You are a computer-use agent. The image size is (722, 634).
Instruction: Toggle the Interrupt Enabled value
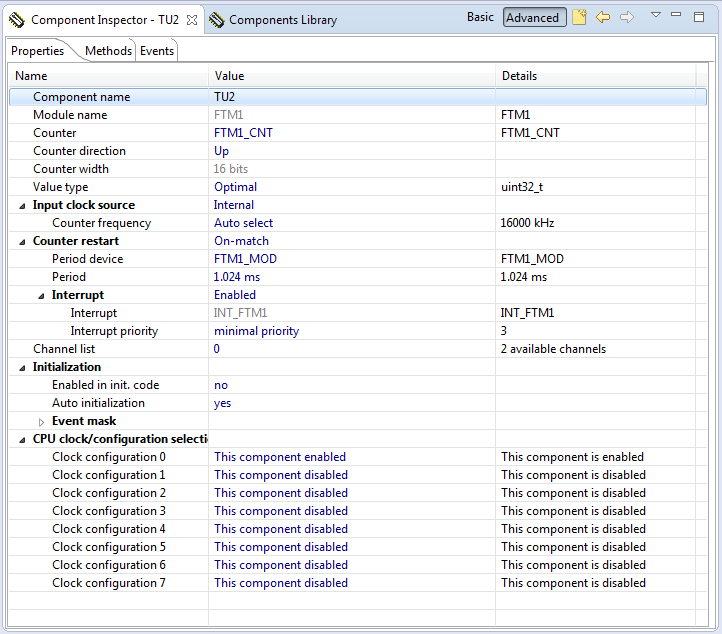coord(235,295)
